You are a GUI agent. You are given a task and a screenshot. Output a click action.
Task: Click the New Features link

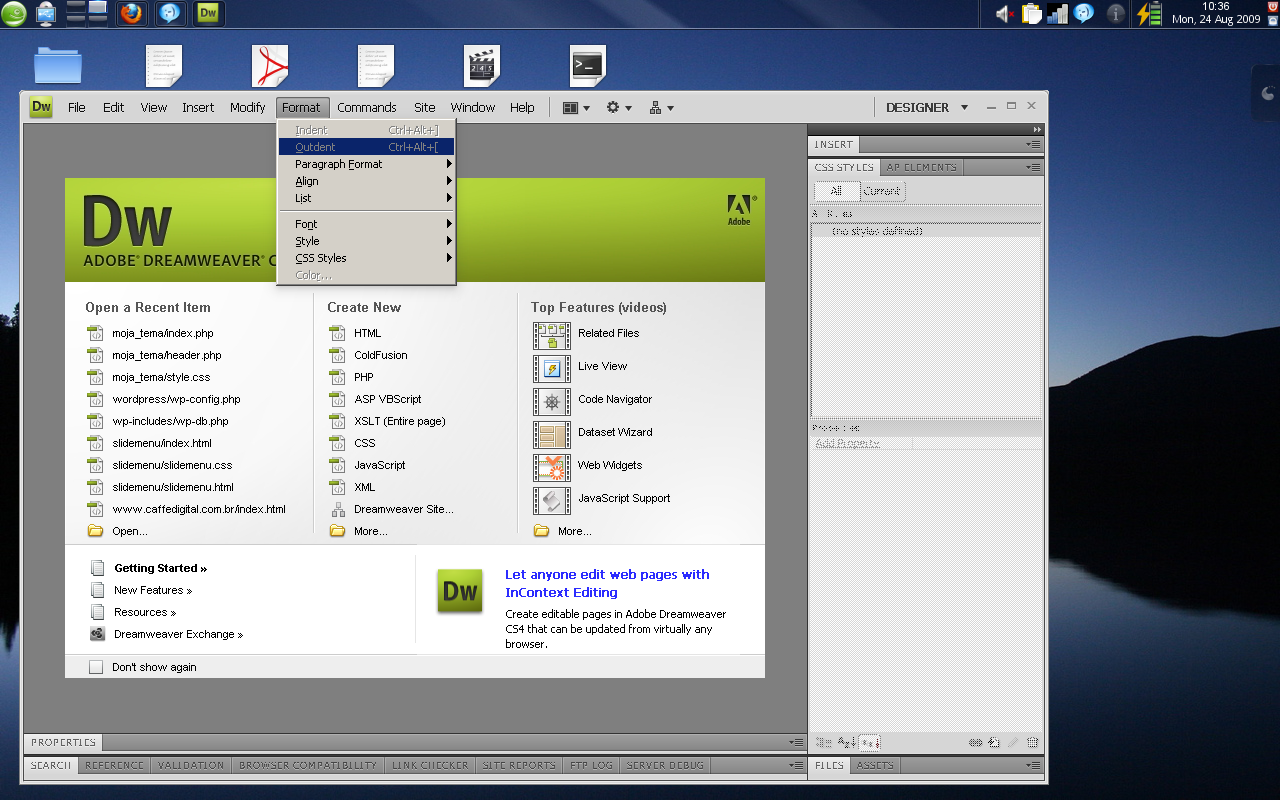pyautogui.click(x=153, y=590)
